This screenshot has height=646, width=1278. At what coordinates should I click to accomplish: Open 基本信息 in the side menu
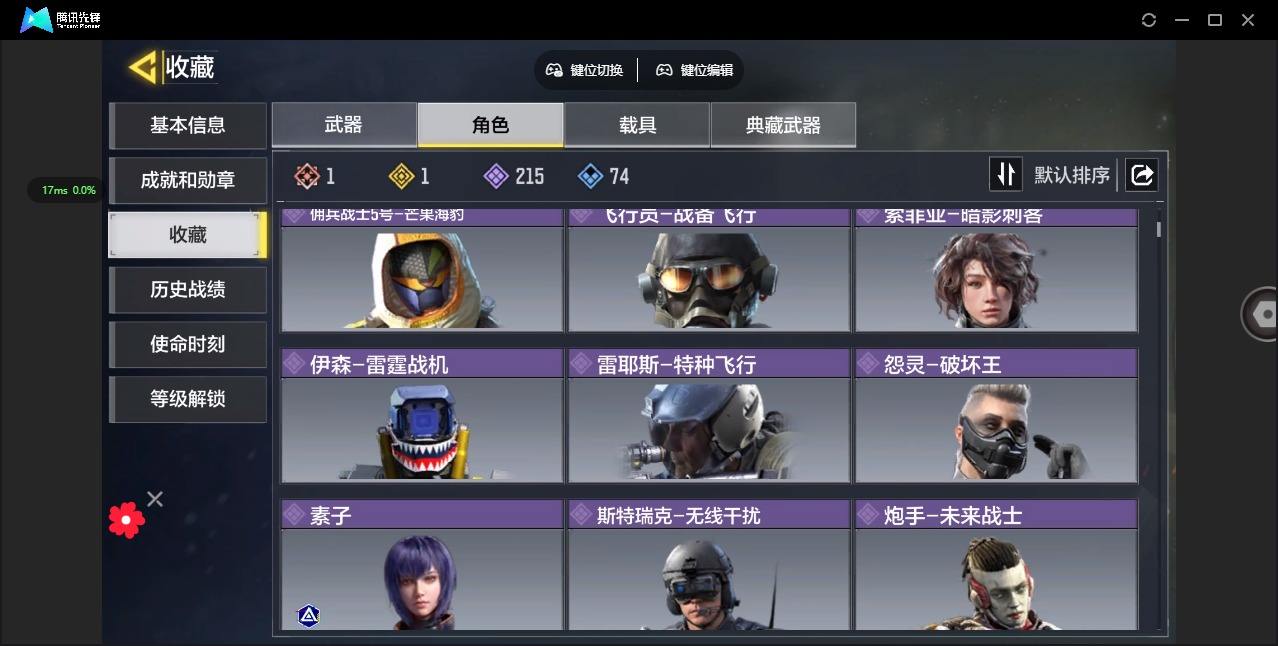(x=188, y=125)
